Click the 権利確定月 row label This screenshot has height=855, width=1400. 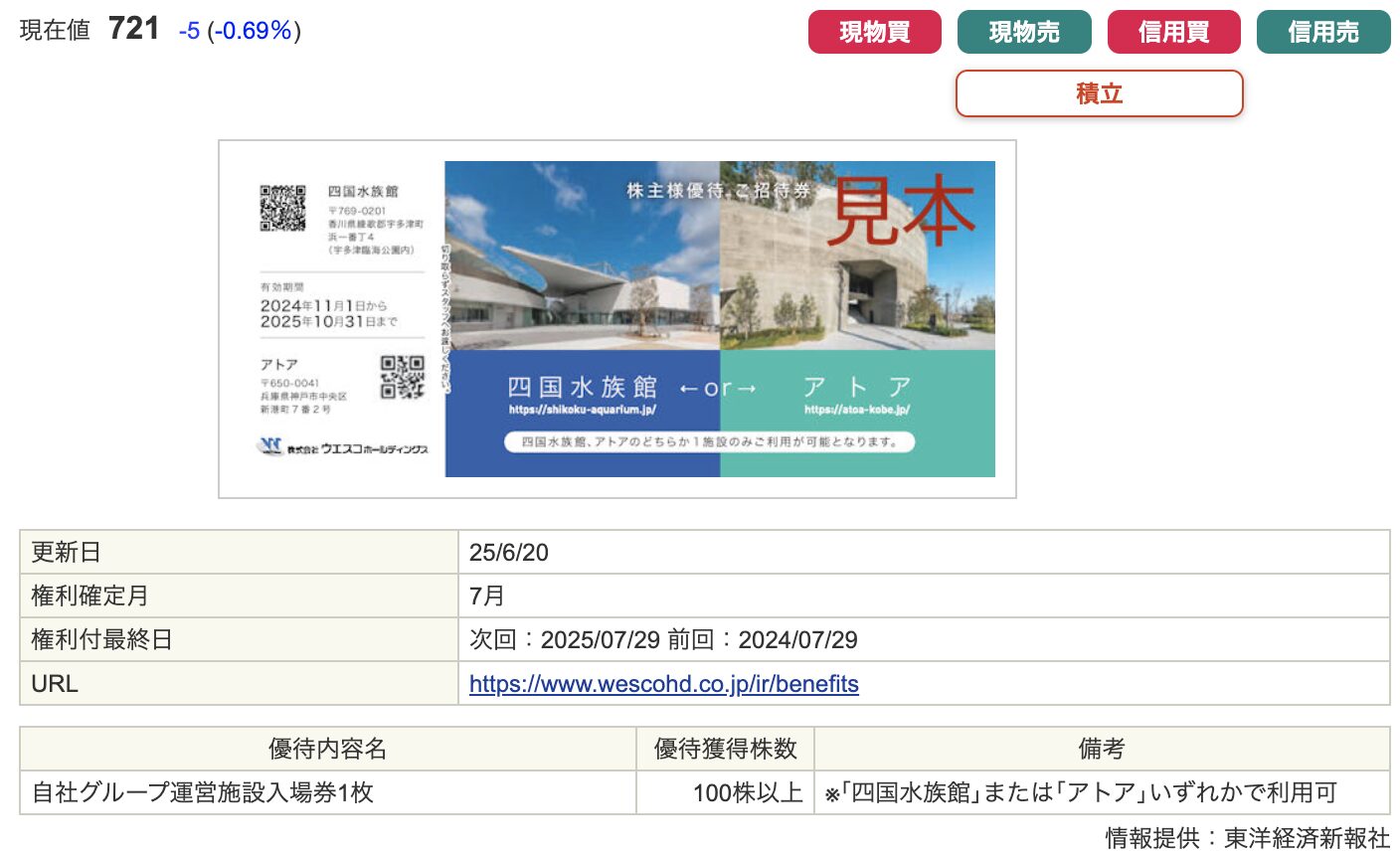click(239, 596)
